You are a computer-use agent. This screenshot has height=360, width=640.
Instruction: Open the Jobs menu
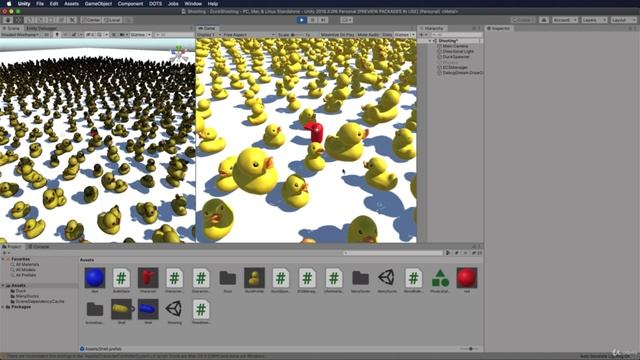(x=173, y=4)
